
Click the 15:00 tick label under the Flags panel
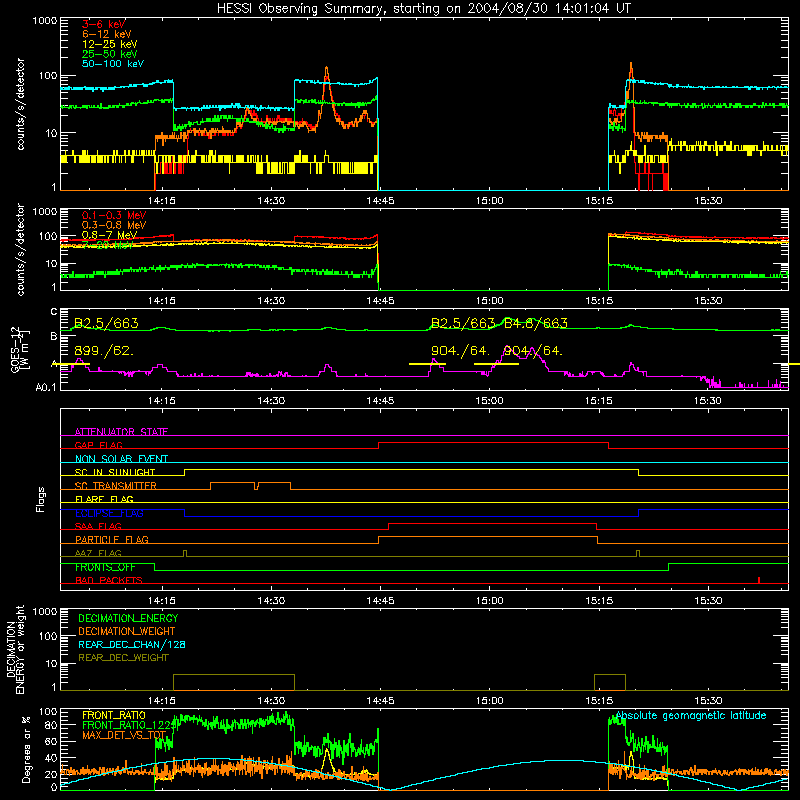coord(489,601)
